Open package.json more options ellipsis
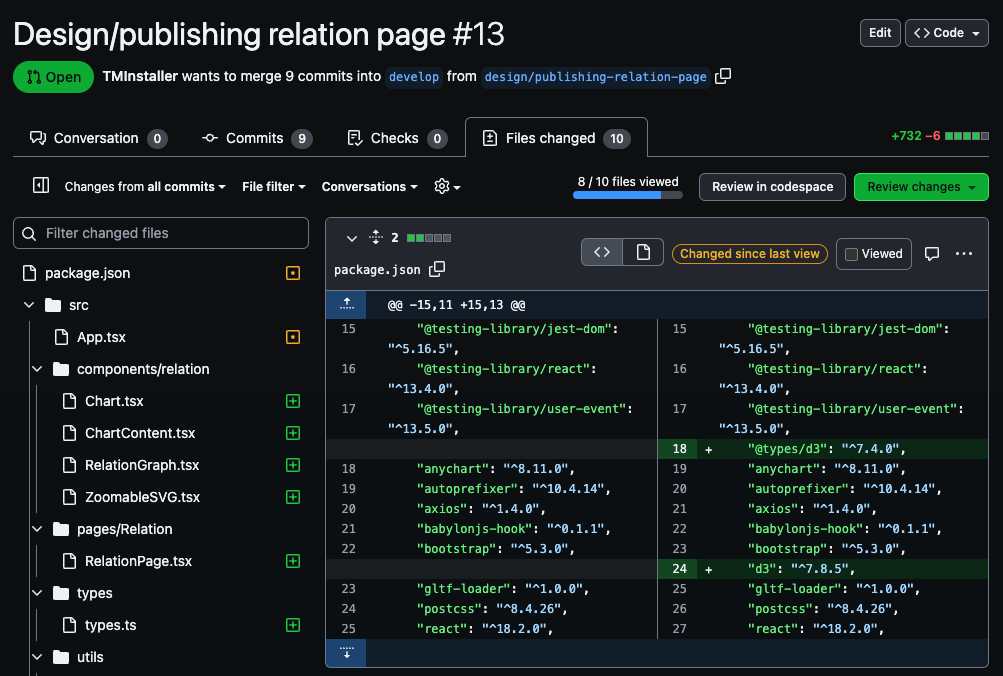The height and width of the screenshot is (676, 1003). (963, 253)
